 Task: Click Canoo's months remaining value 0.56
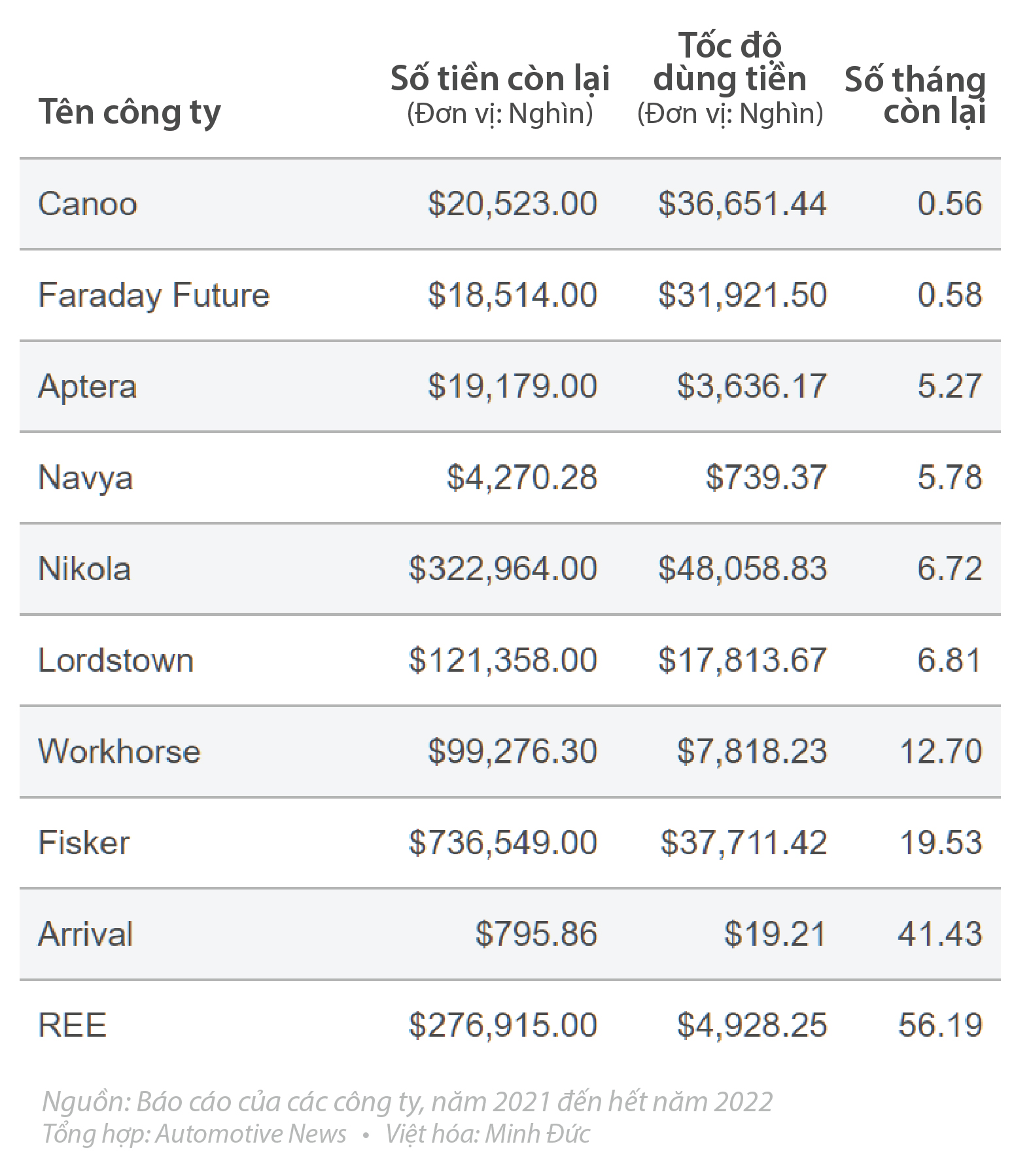pos(949,203)
